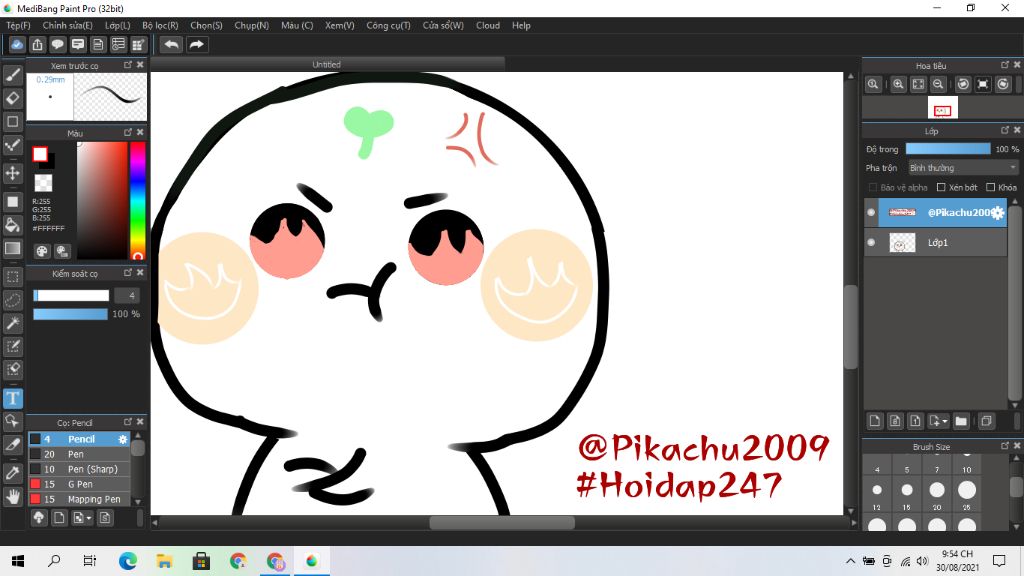The image size is (1024, 576).
Task: Select the Pen (Sharp) brush
Action: [x=79, y=470]
